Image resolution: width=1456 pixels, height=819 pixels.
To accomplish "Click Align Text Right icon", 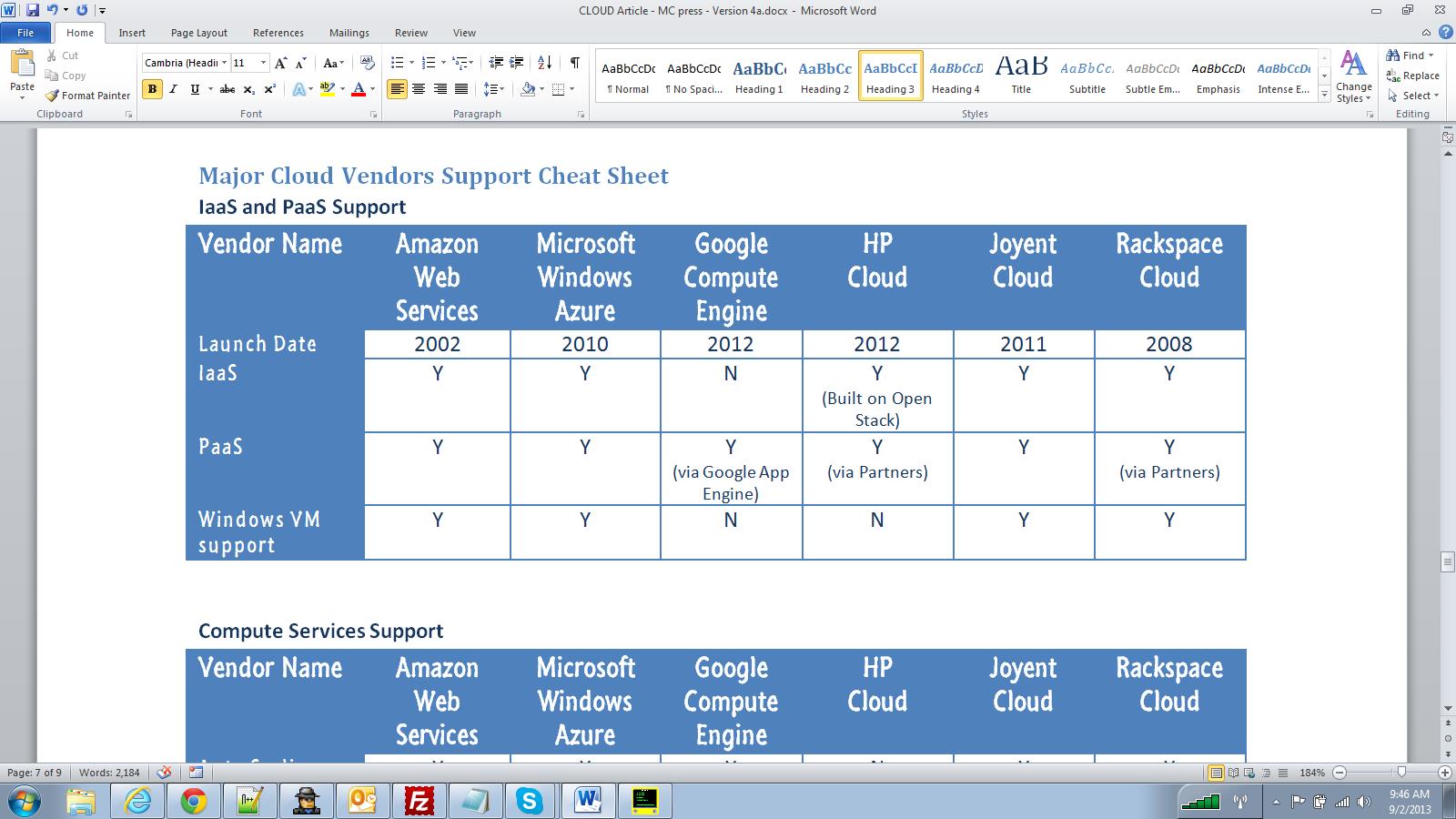I will coord(440,89).
